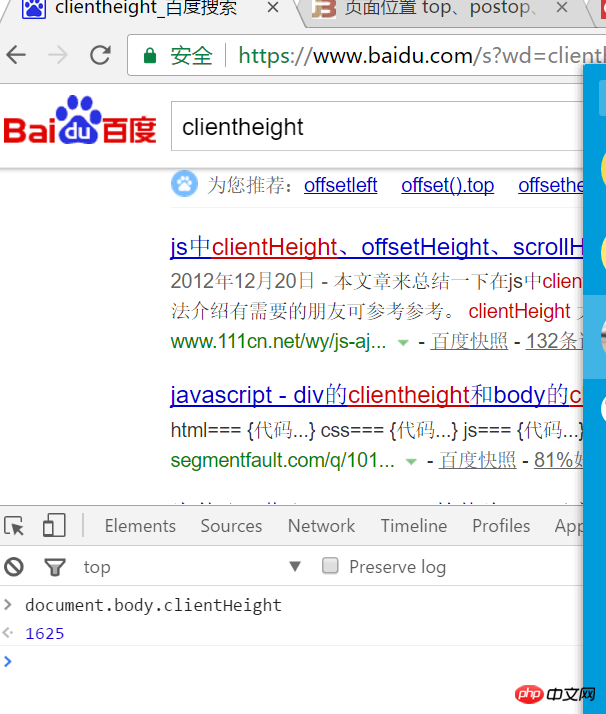
Task: Focus the Baidu search box containing clientheight
Action: click(377, 126)
